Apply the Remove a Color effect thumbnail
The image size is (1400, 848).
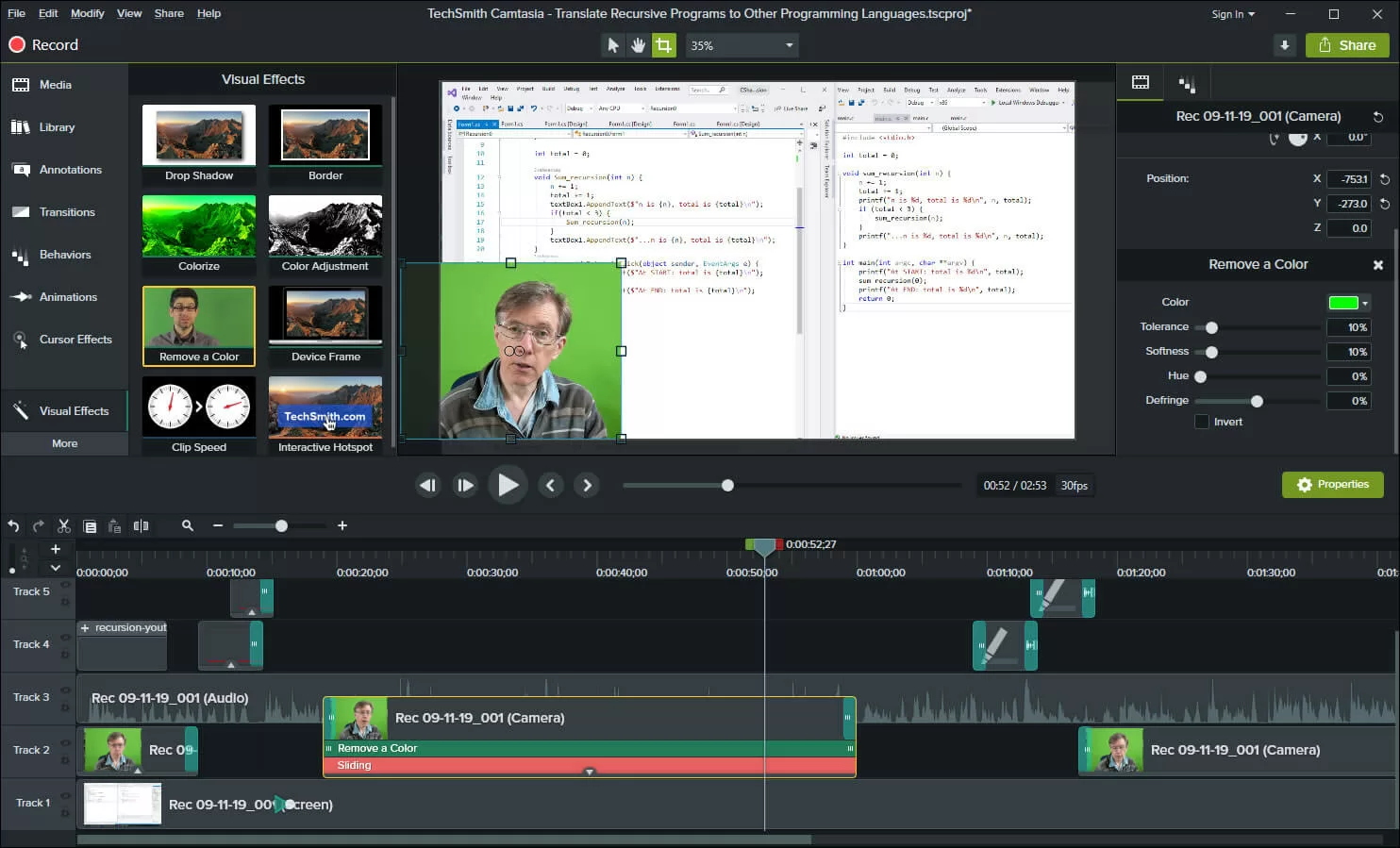pyautogui.click(x=198, y=321)
